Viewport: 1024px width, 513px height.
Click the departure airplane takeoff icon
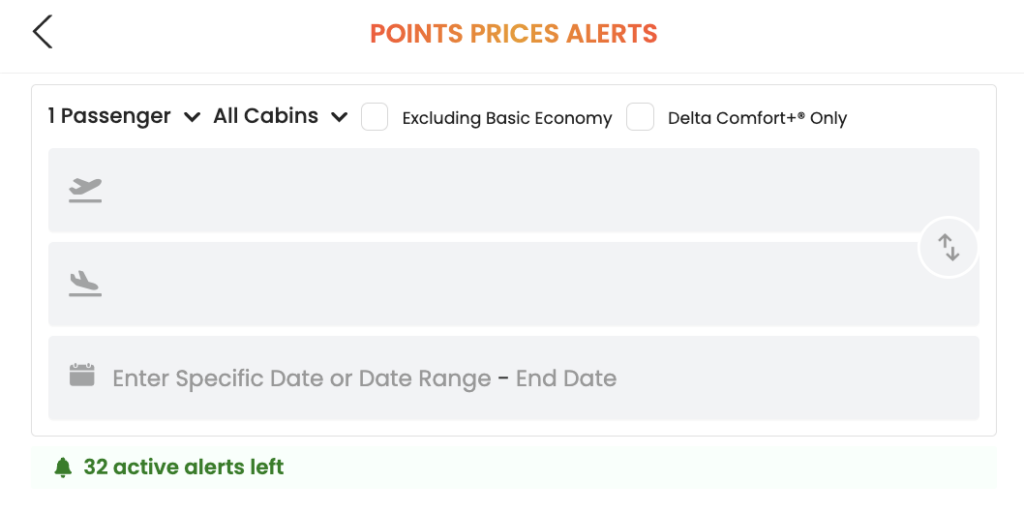tap(85, 189)
